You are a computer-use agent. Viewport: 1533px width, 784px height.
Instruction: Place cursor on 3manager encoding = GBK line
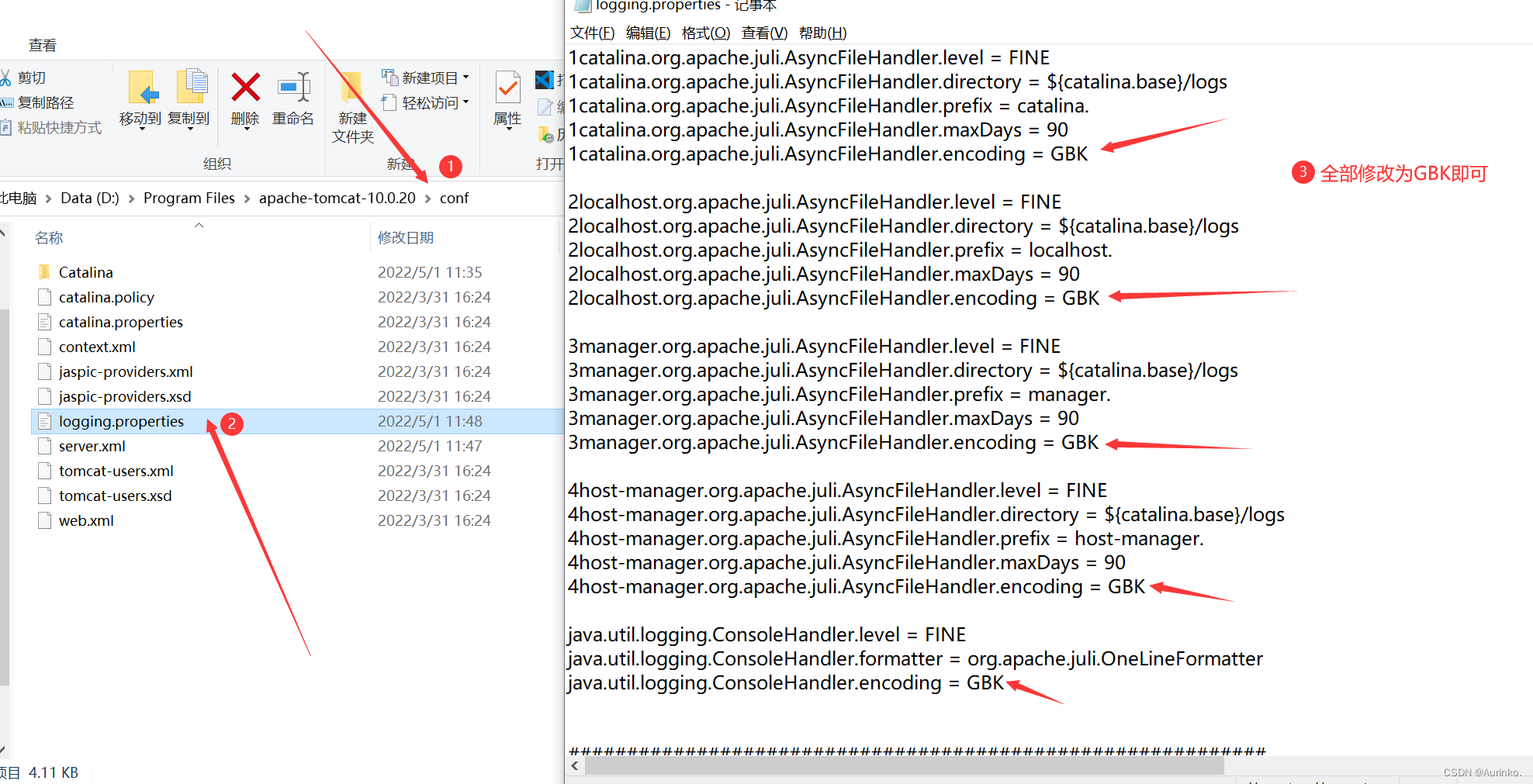point(833,442)
